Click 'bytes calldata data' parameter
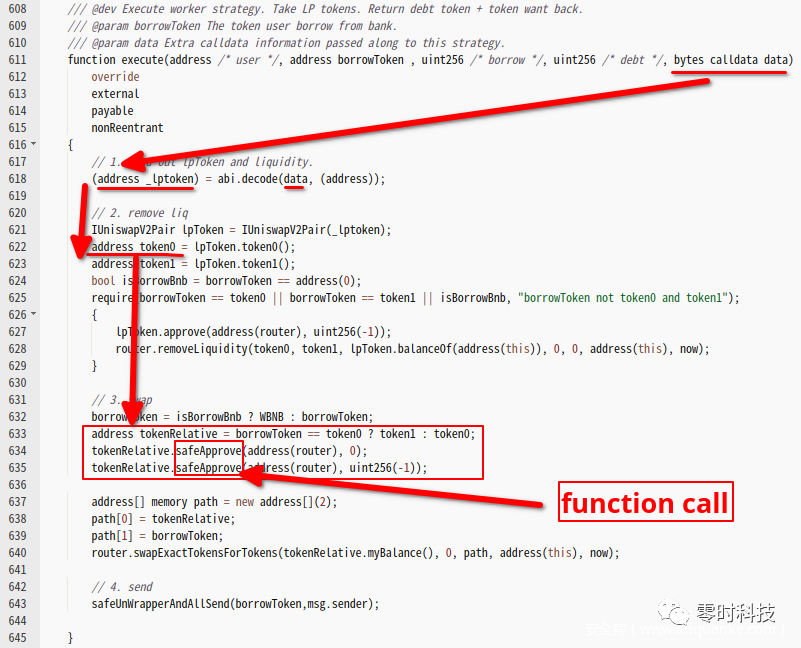 pyautogui.click(x=731, y=60)
